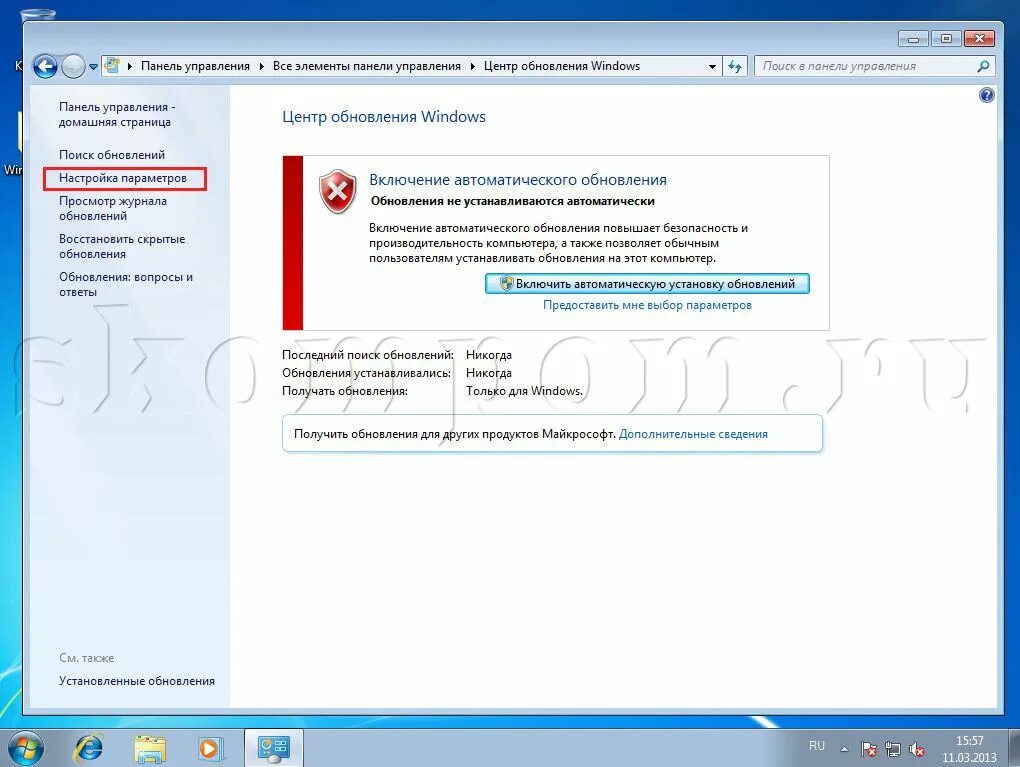This screenshot has height=767, width=1020.
Task: Click the greyed forward navigation arrow
Action: (74, 66)
